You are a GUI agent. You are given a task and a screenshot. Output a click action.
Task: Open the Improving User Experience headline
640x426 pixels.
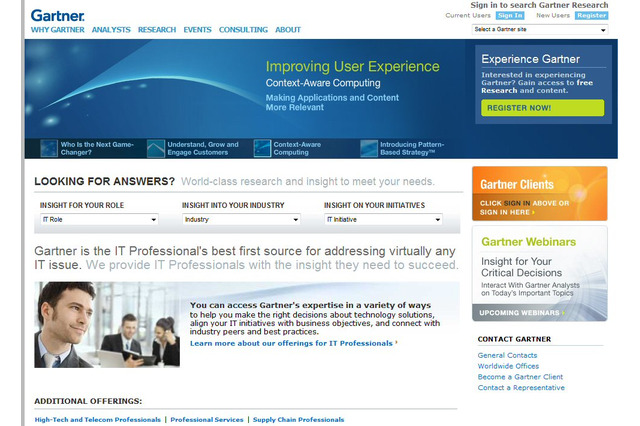click(x=353, y=67)
